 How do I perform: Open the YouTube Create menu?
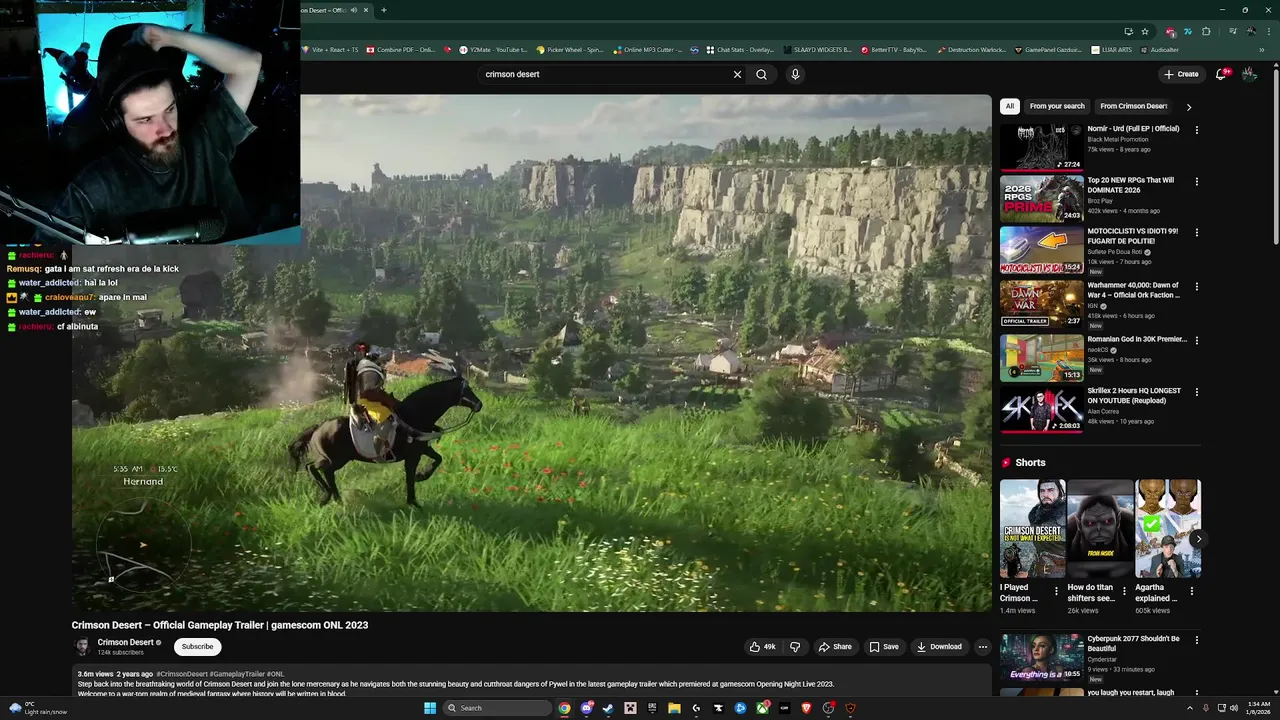1181,74
